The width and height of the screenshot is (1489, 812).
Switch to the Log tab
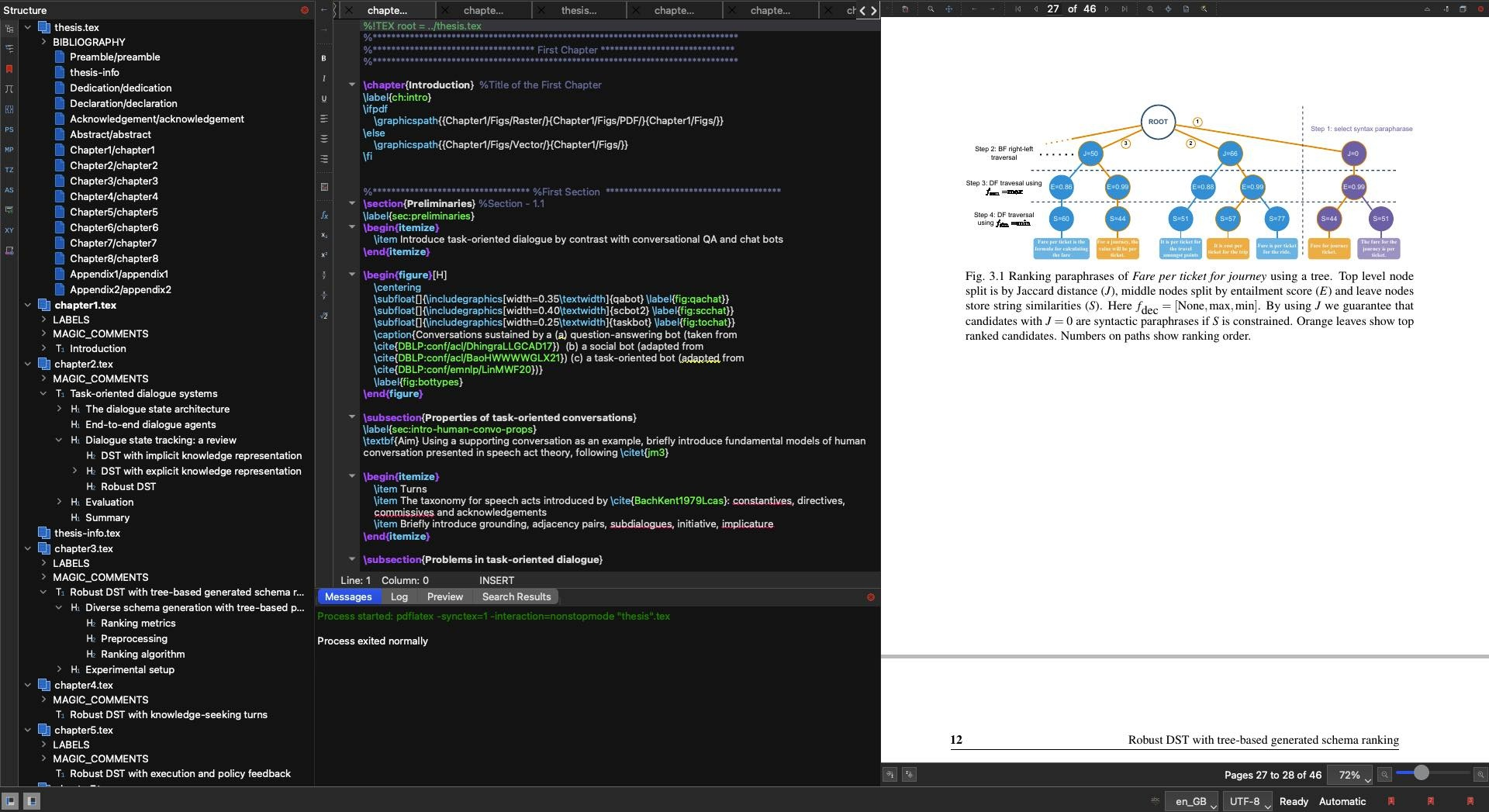[x=399, y=596]
